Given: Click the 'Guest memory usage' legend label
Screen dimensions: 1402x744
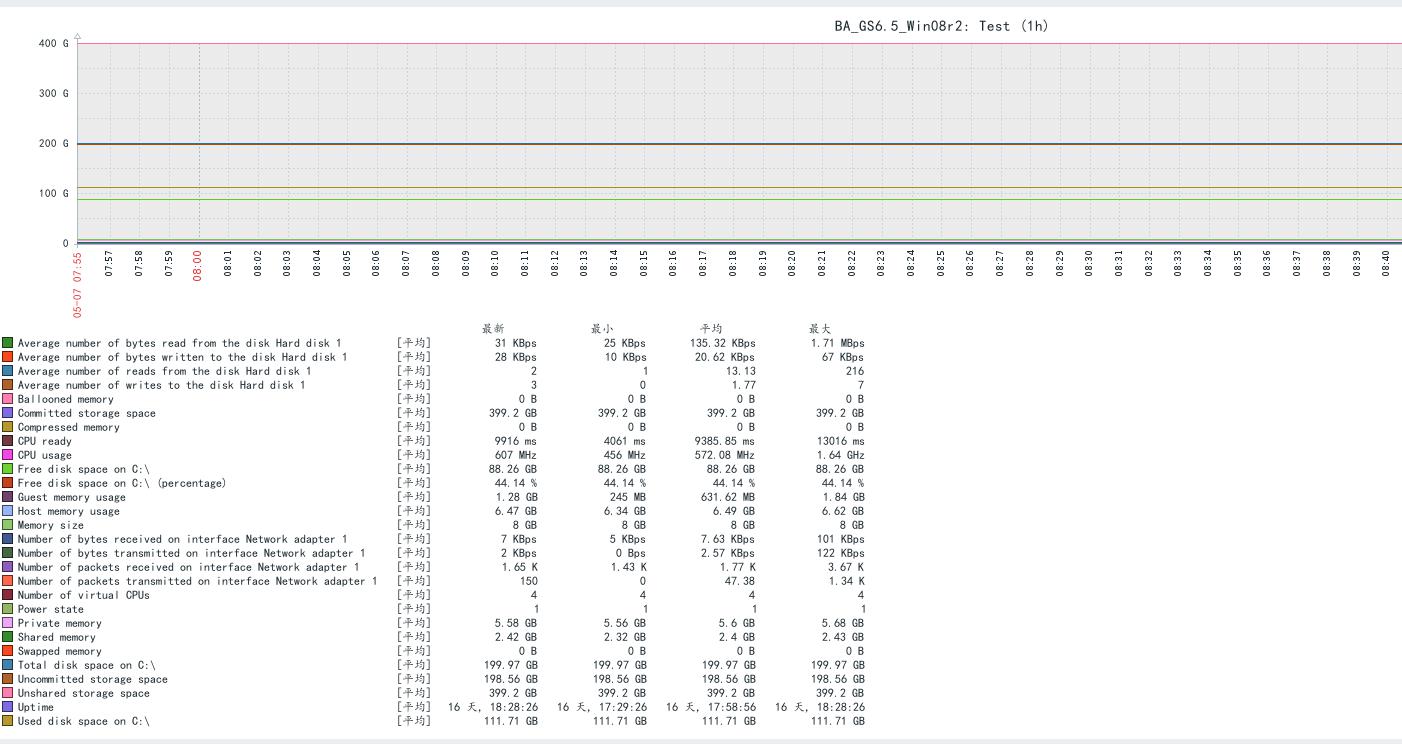Looking at the screenshot, I should 72,497.
